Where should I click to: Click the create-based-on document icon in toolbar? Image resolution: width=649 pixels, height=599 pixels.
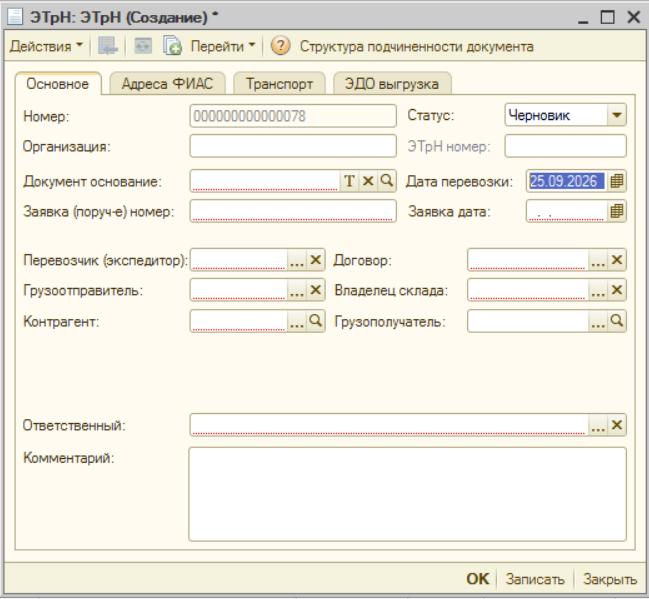[172, 46]
